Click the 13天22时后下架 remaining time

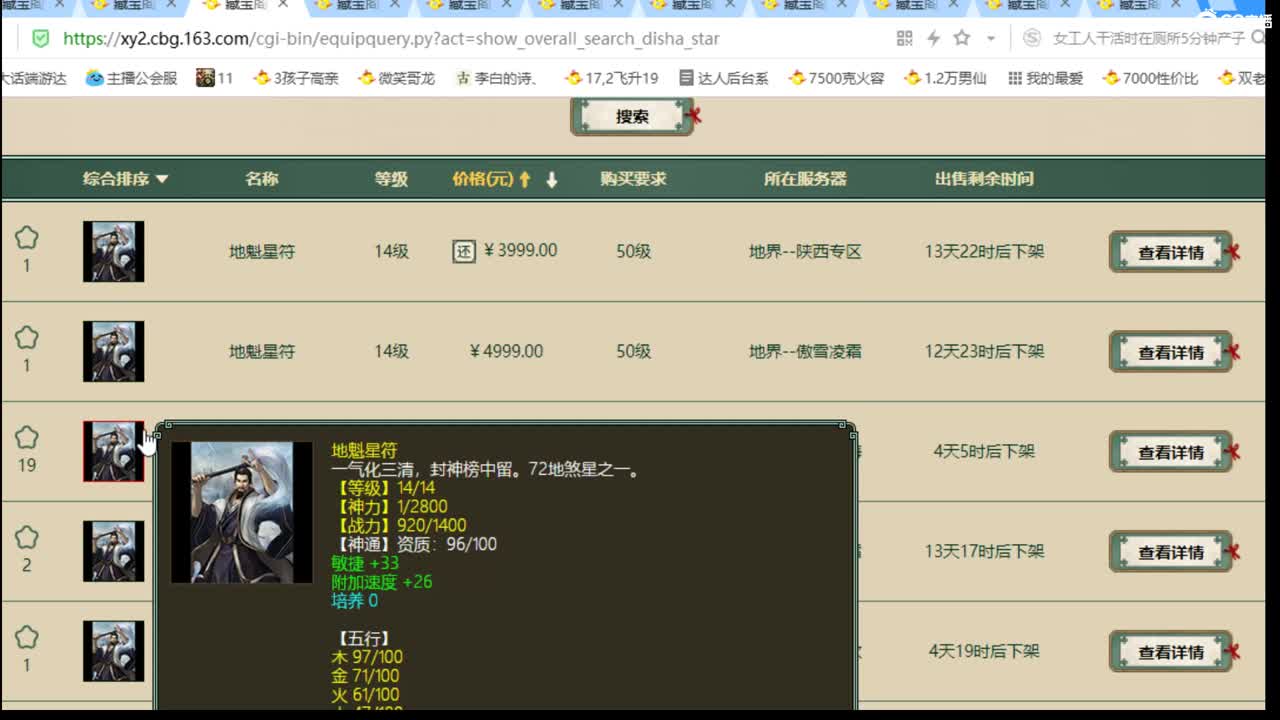coord(984,252)
